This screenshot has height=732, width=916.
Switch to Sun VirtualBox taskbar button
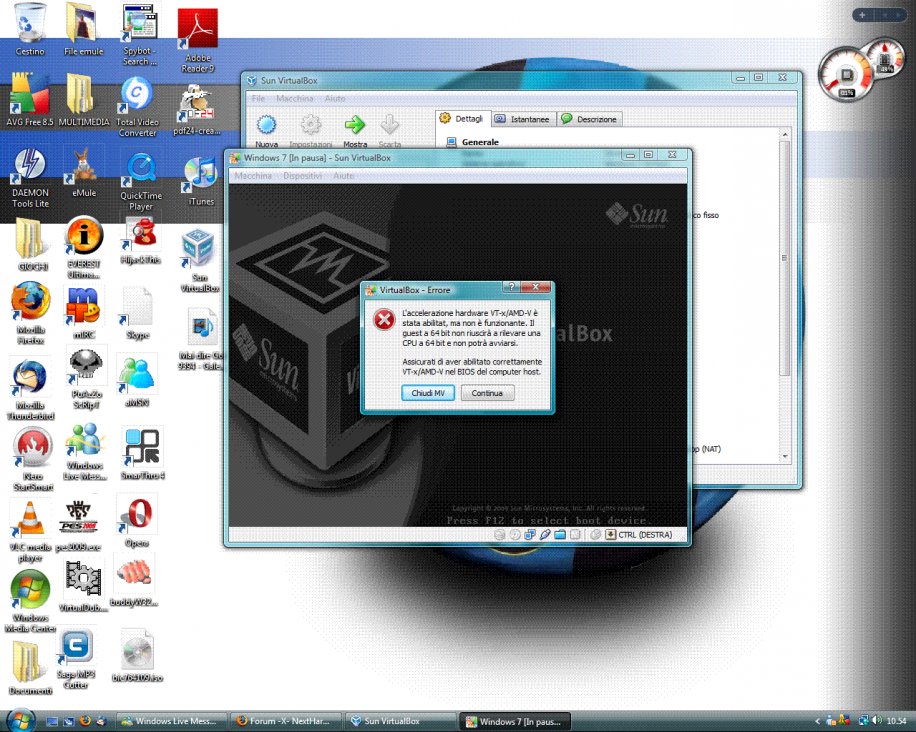[x=401, y=721]
